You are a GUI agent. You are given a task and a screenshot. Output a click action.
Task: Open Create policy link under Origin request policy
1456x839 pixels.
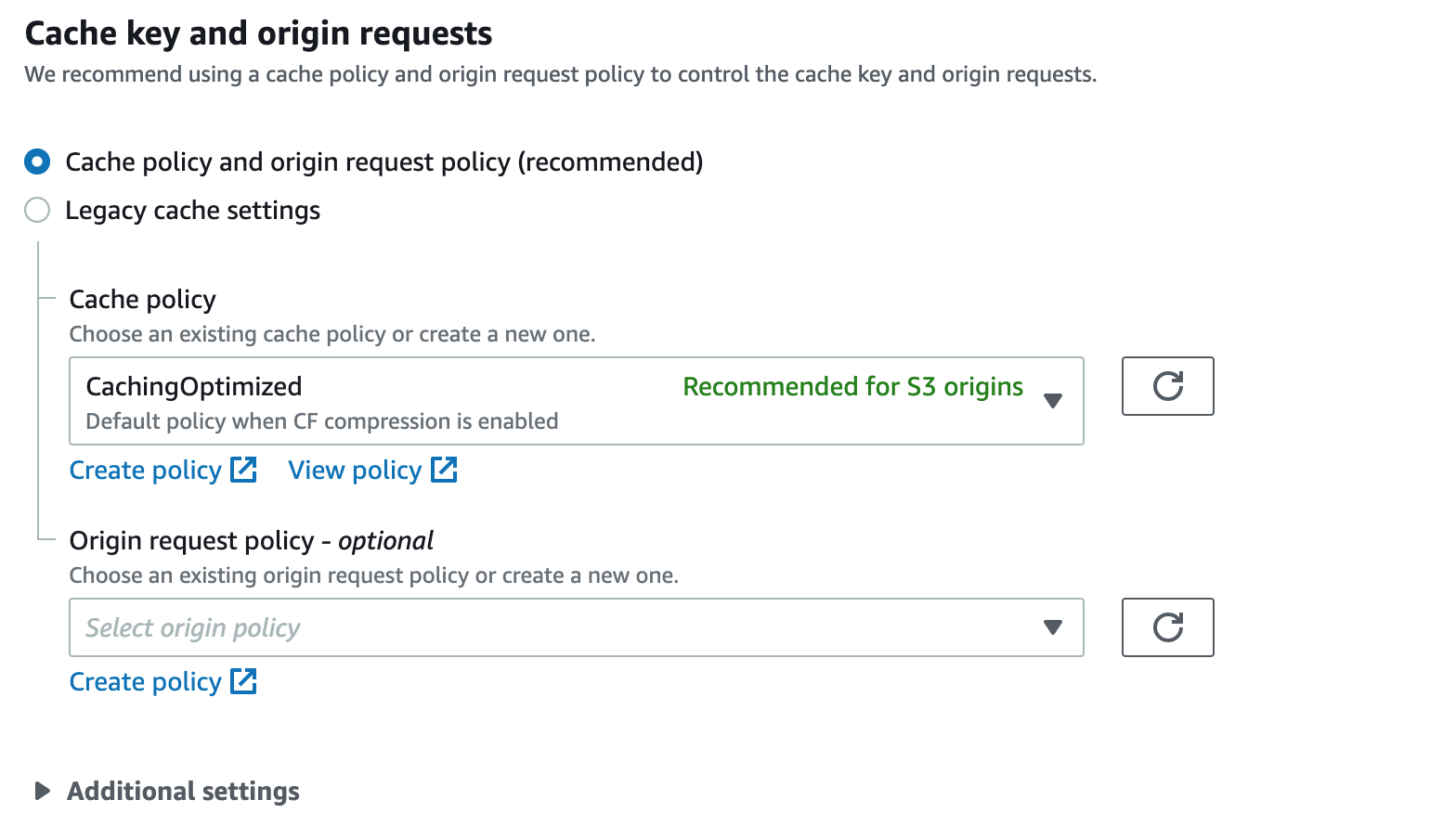click(x=146, y=682)
